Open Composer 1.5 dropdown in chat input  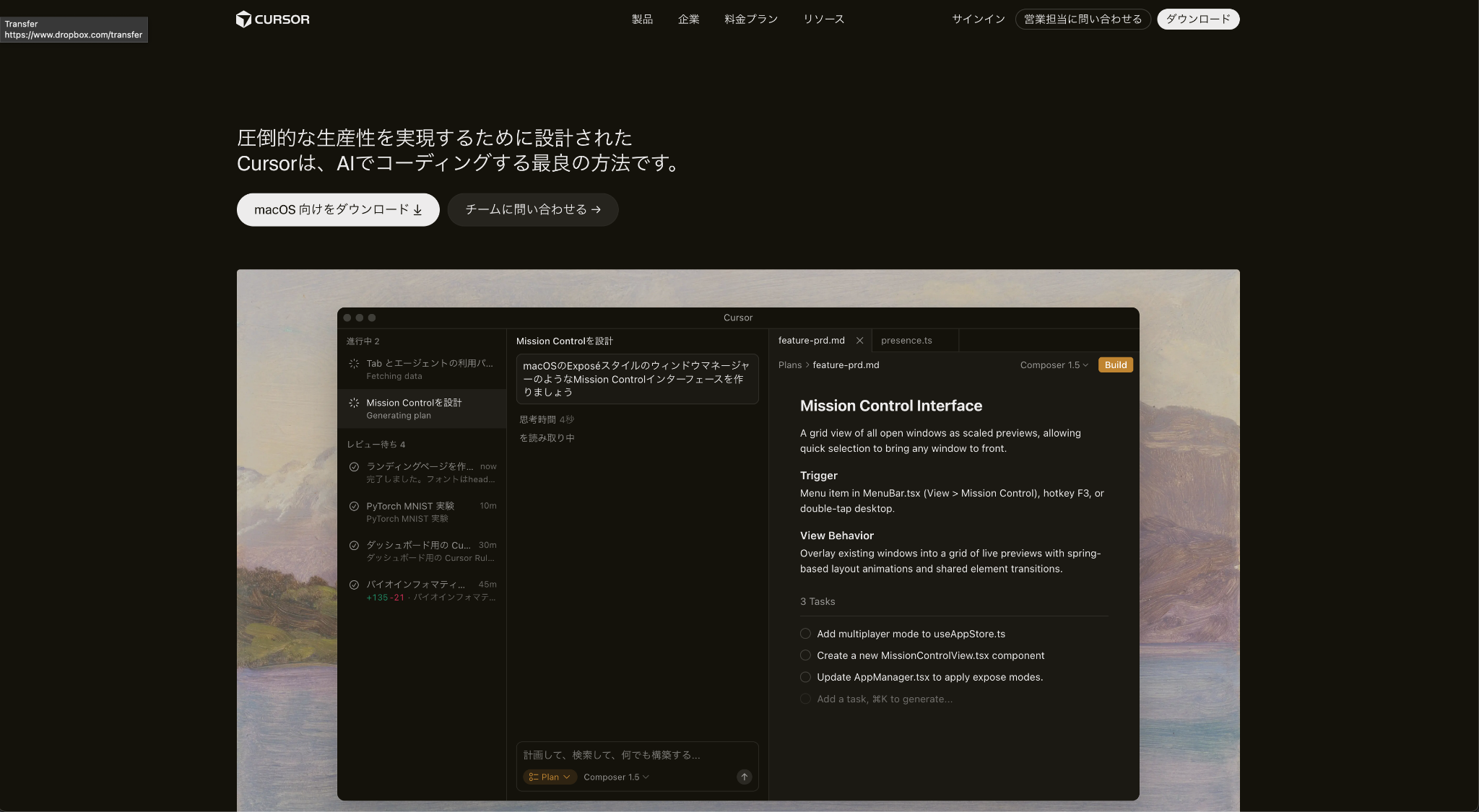tap(616, 777)
